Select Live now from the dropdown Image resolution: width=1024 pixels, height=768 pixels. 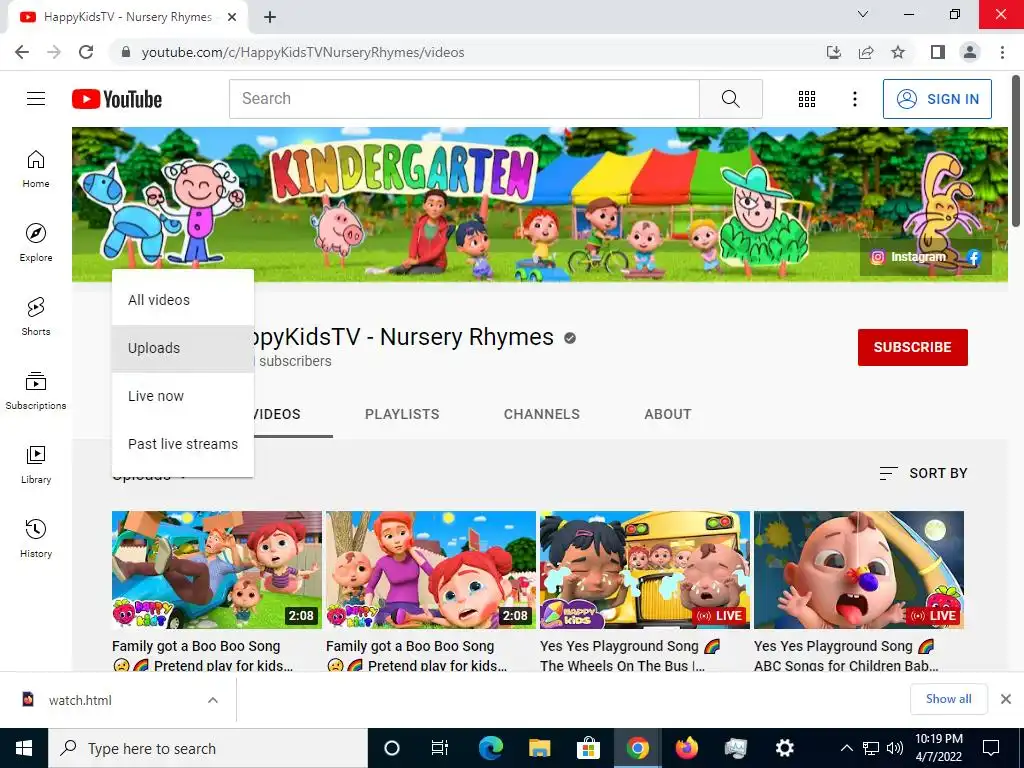pyautogui.click(x=183, y=396)
